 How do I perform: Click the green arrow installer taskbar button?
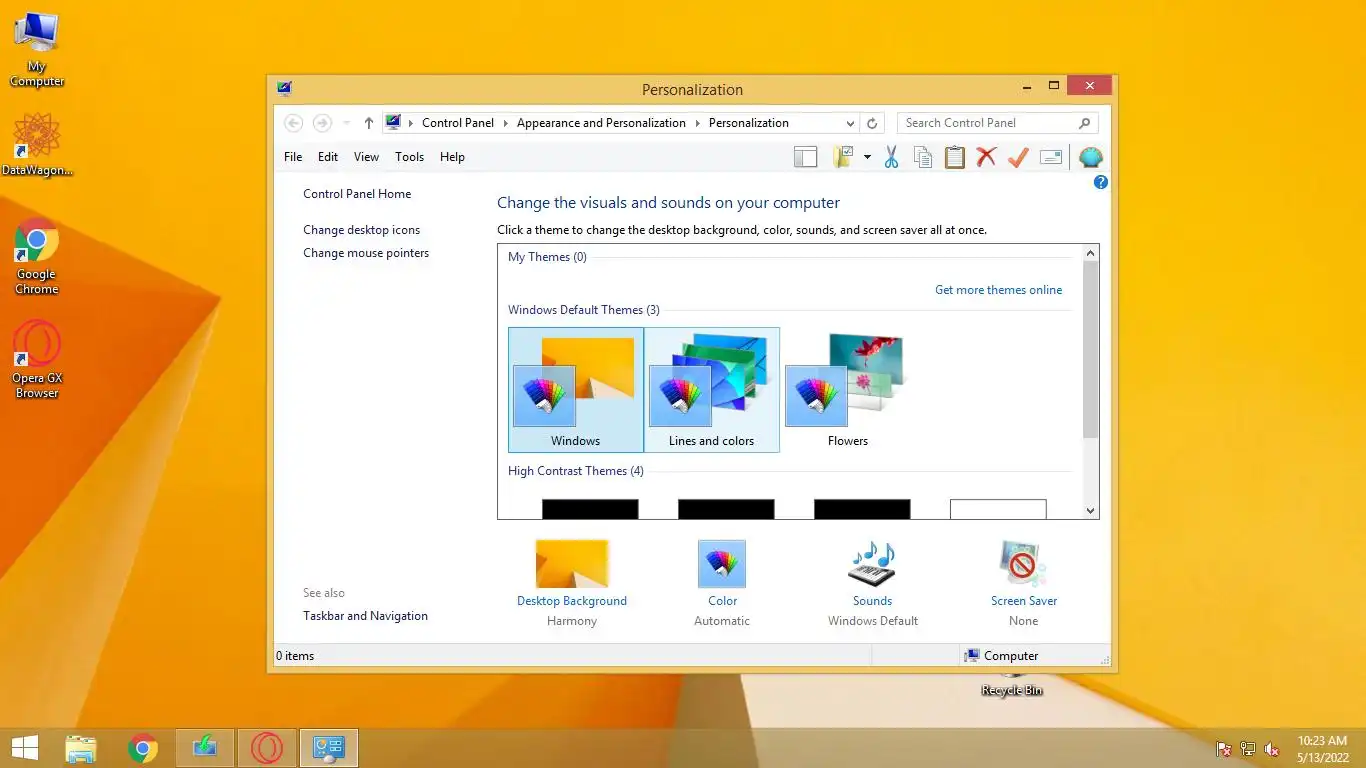pyautogui.click(x=205, y=748)
